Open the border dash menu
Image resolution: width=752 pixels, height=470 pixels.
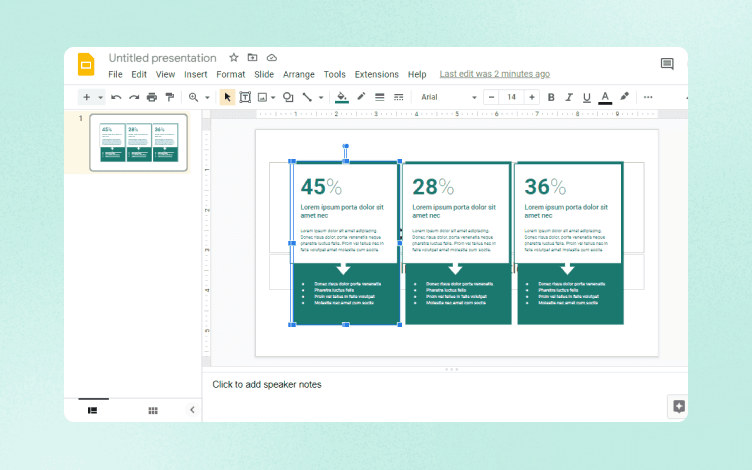(399, 97)
